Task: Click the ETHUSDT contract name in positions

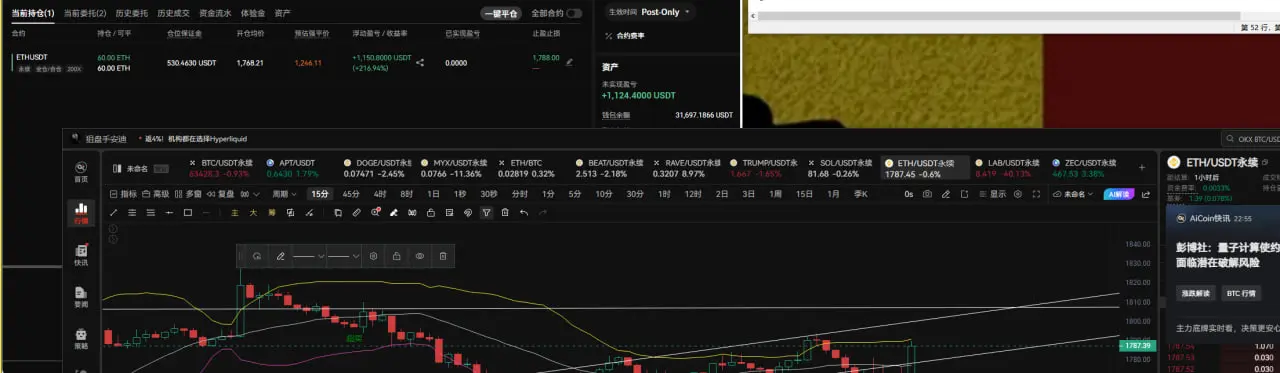Action: [32, 57]
